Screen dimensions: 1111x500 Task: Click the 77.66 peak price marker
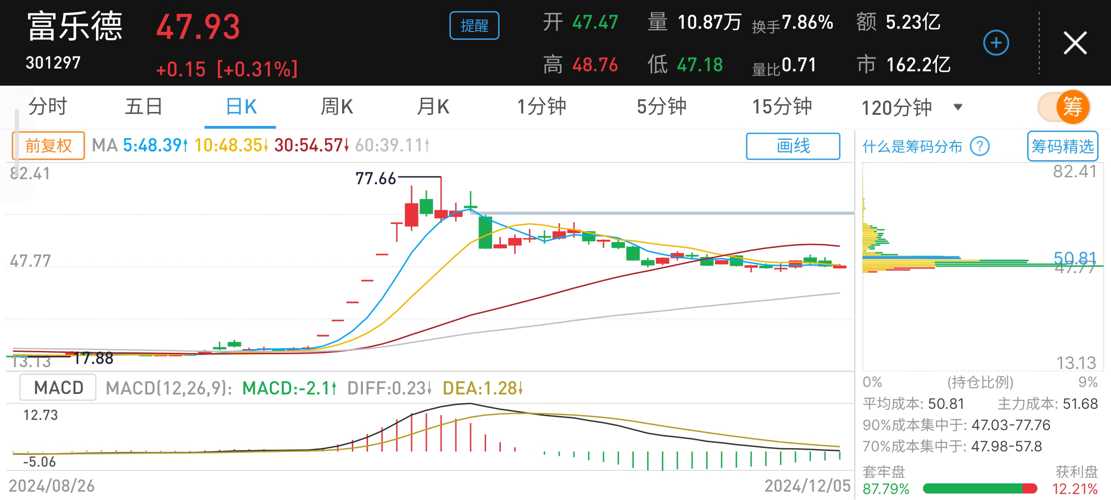(x=376, y=179)
